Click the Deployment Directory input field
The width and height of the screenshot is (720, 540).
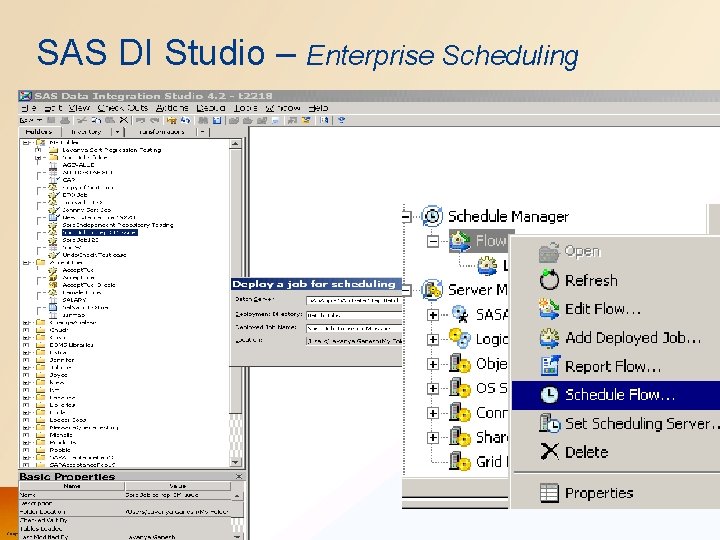point(354,315)
